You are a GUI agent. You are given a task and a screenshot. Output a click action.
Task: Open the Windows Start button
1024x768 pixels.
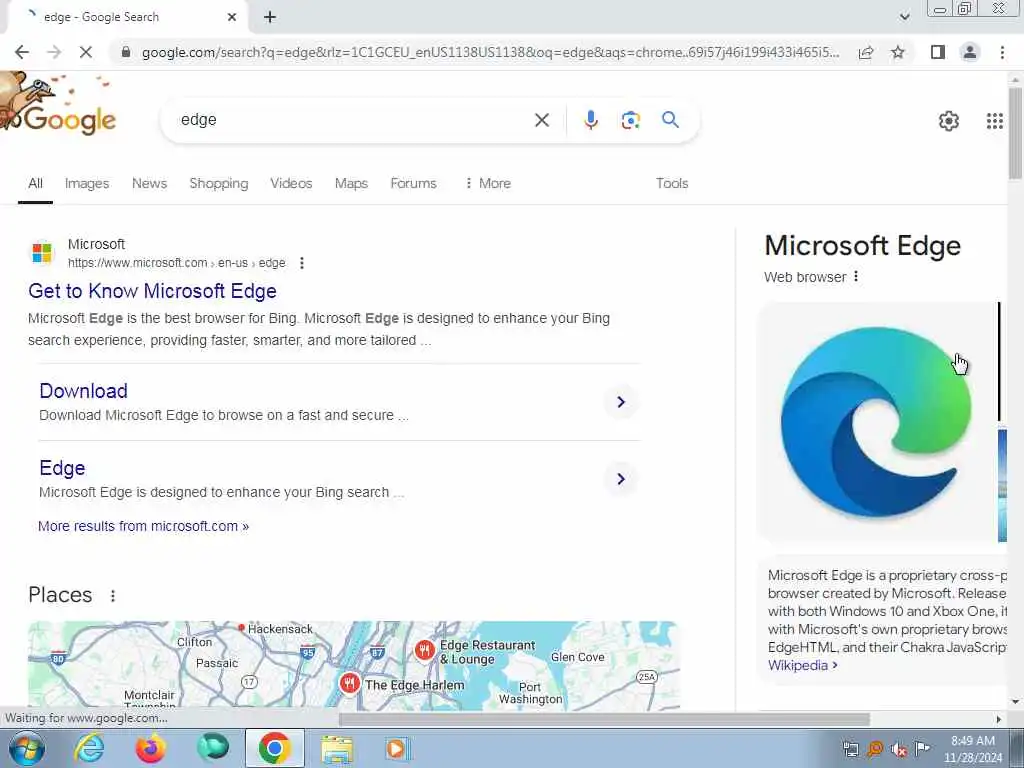click(26, 748)
